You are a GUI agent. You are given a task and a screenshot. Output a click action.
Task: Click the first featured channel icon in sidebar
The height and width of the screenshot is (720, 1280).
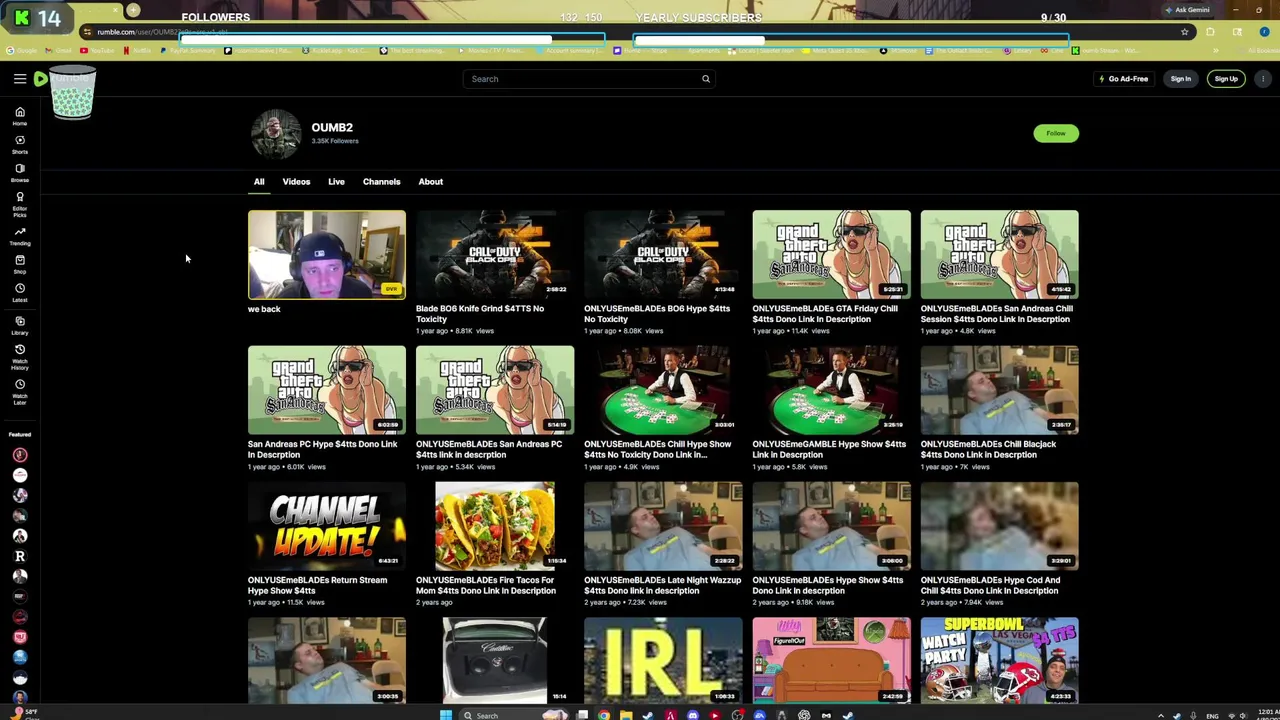point(19,455)
